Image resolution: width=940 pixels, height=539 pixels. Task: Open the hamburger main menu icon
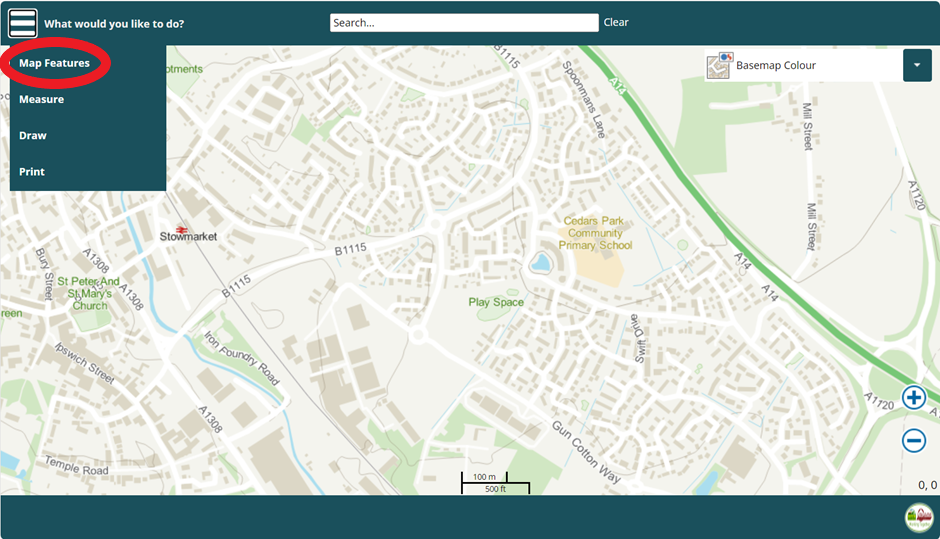click(23, 23)
